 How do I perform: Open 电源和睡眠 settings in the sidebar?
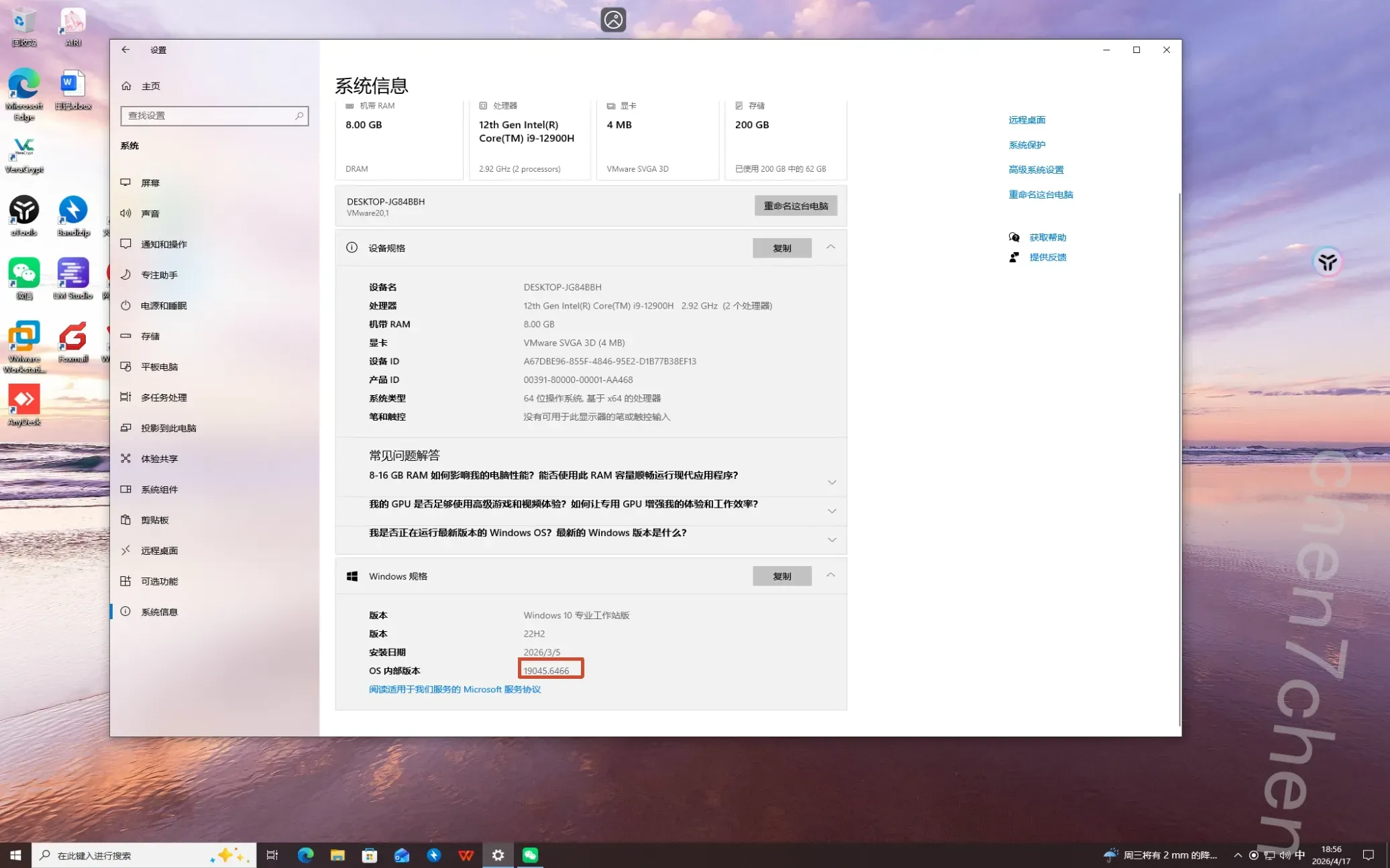click(163, 305)
